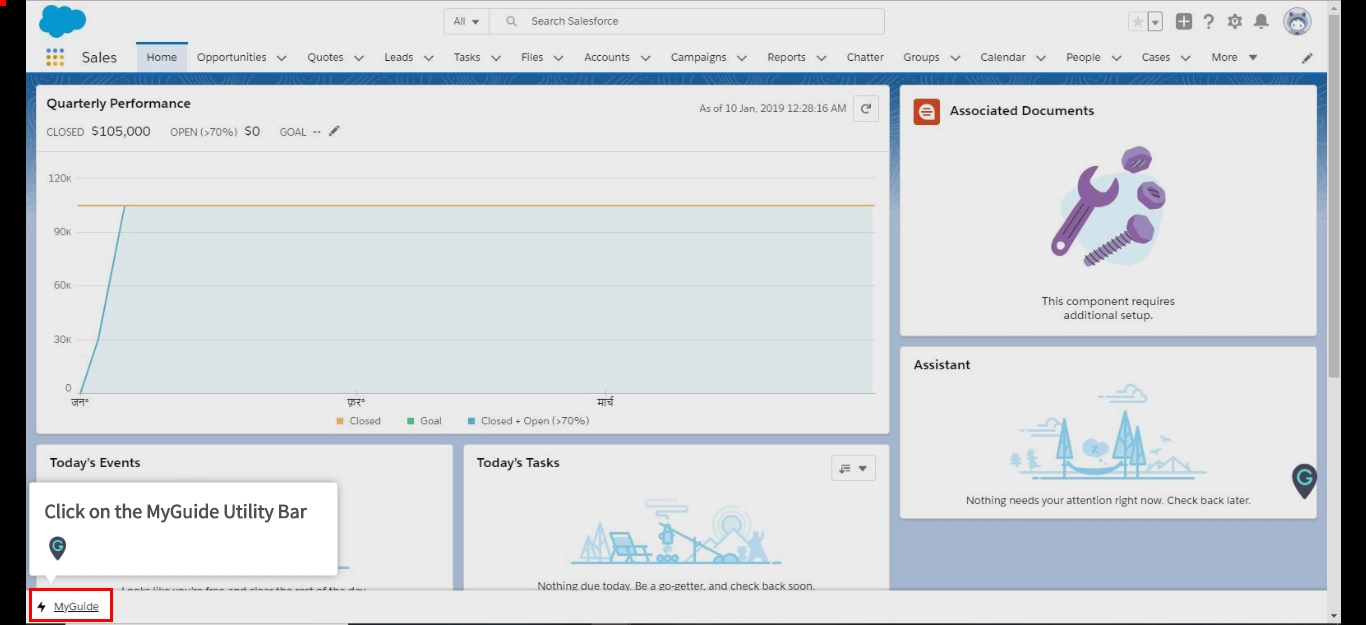
Task: Go to the Groups tab
Action: click(x=921, y=58)
